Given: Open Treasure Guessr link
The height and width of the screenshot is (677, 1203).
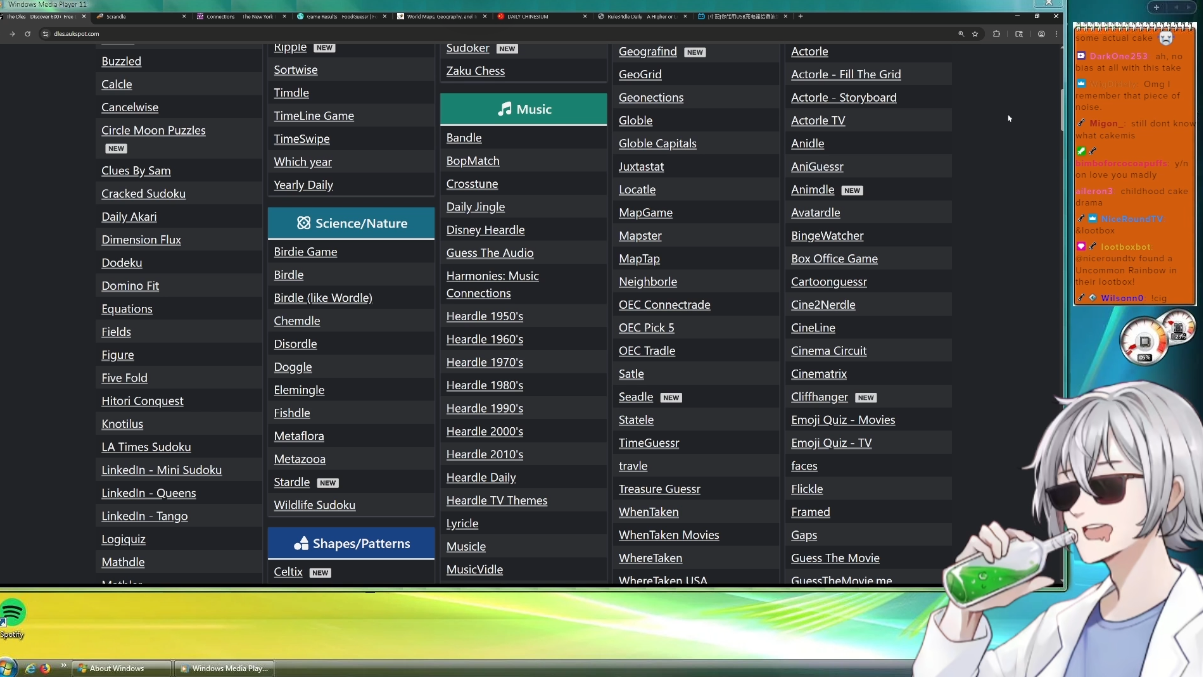Looking at the screenshot, I should tap(660, 489).
